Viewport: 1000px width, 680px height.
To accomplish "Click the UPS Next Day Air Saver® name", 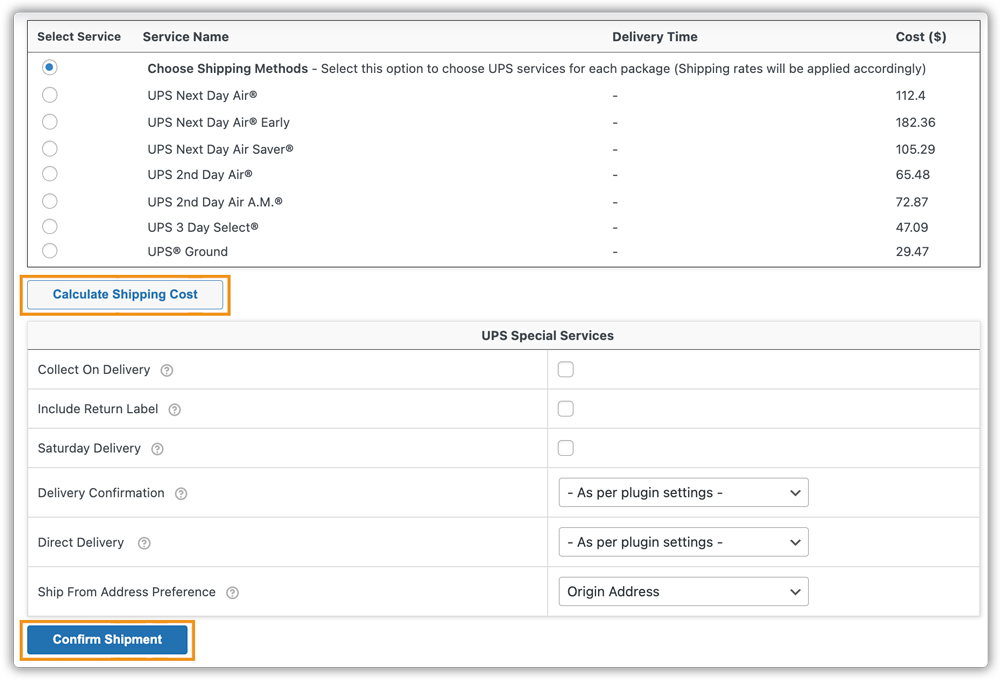I will [x=220, y=149].
